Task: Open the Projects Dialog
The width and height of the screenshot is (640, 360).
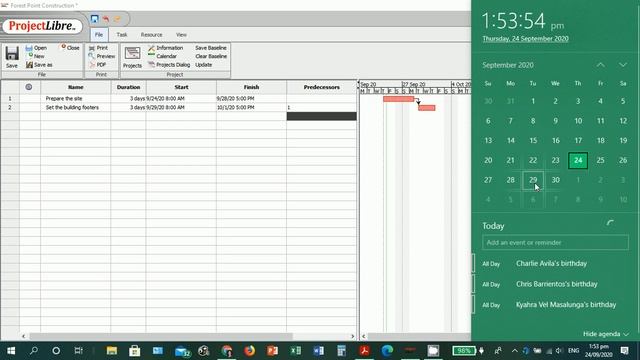Action: [169, 65]
